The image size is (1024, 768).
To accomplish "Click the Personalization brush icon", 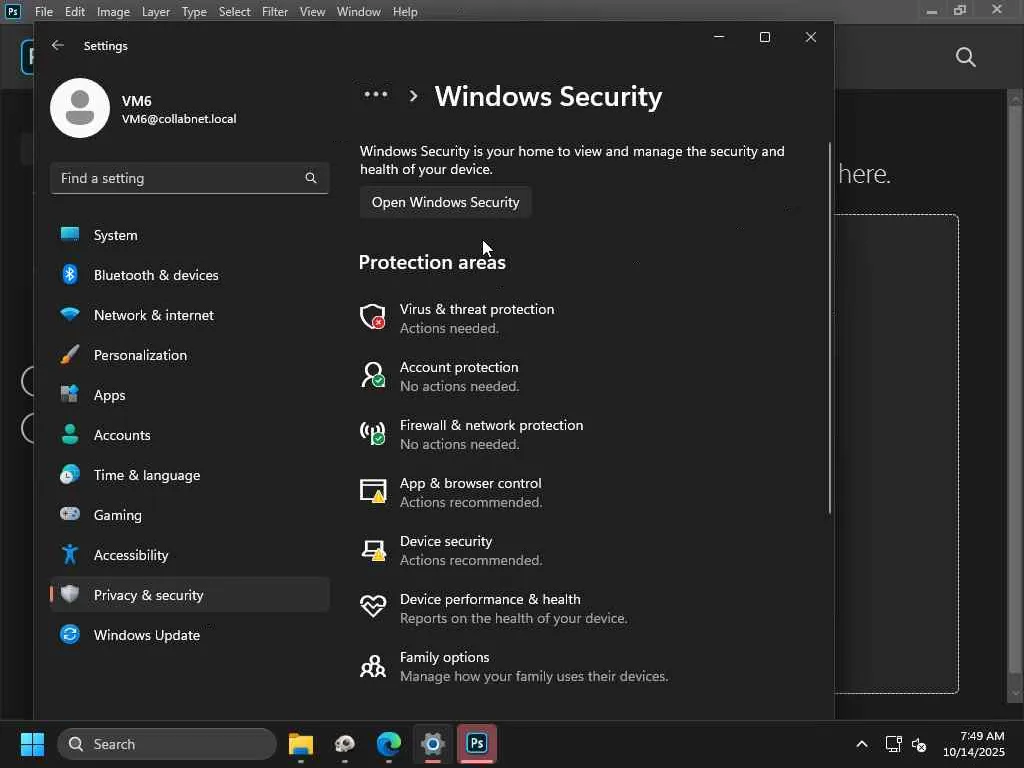I will [x=70, y=355].
